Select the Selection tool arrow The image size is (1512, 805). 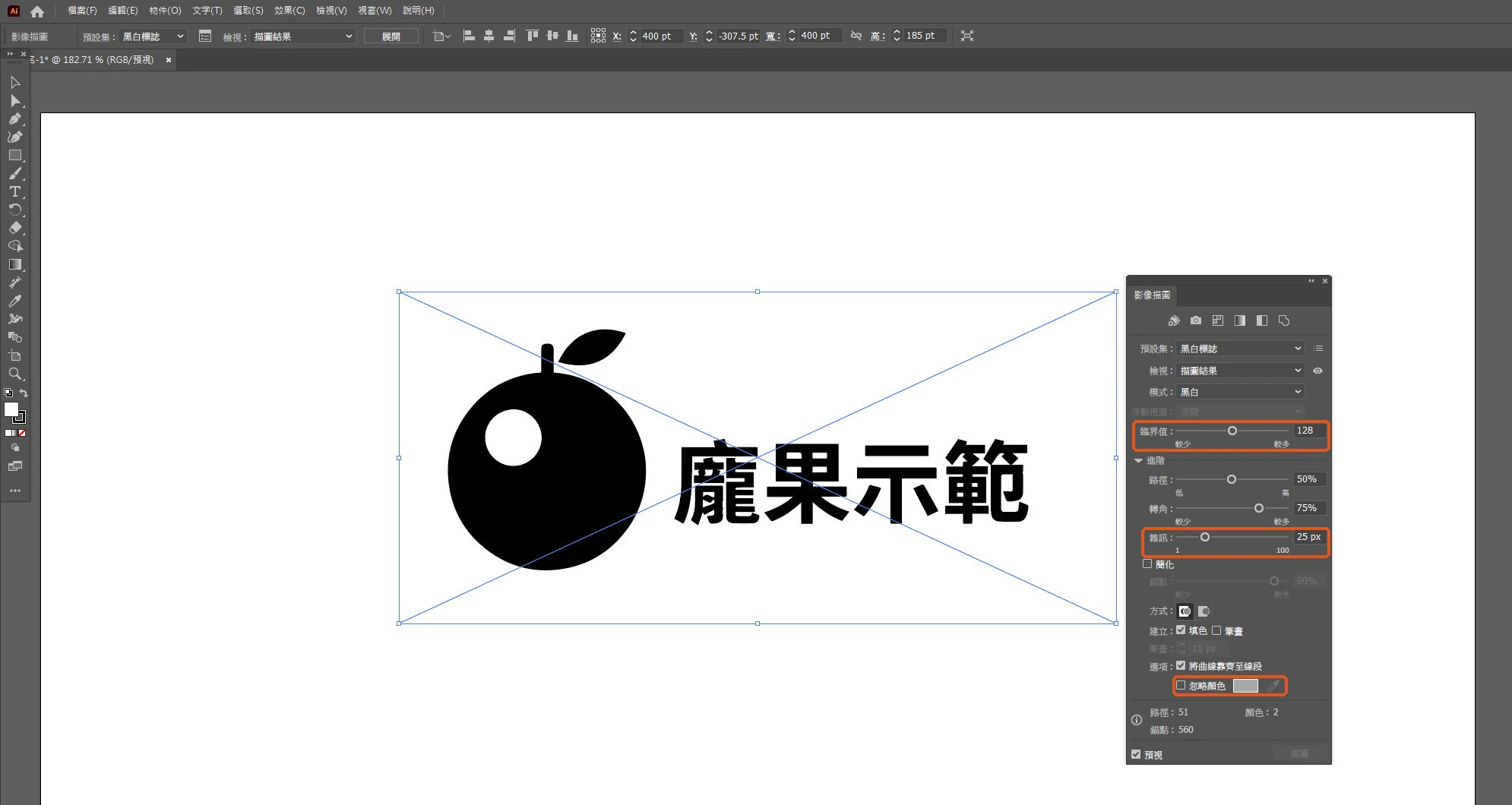pyautogui.click(x=15, y=82)
